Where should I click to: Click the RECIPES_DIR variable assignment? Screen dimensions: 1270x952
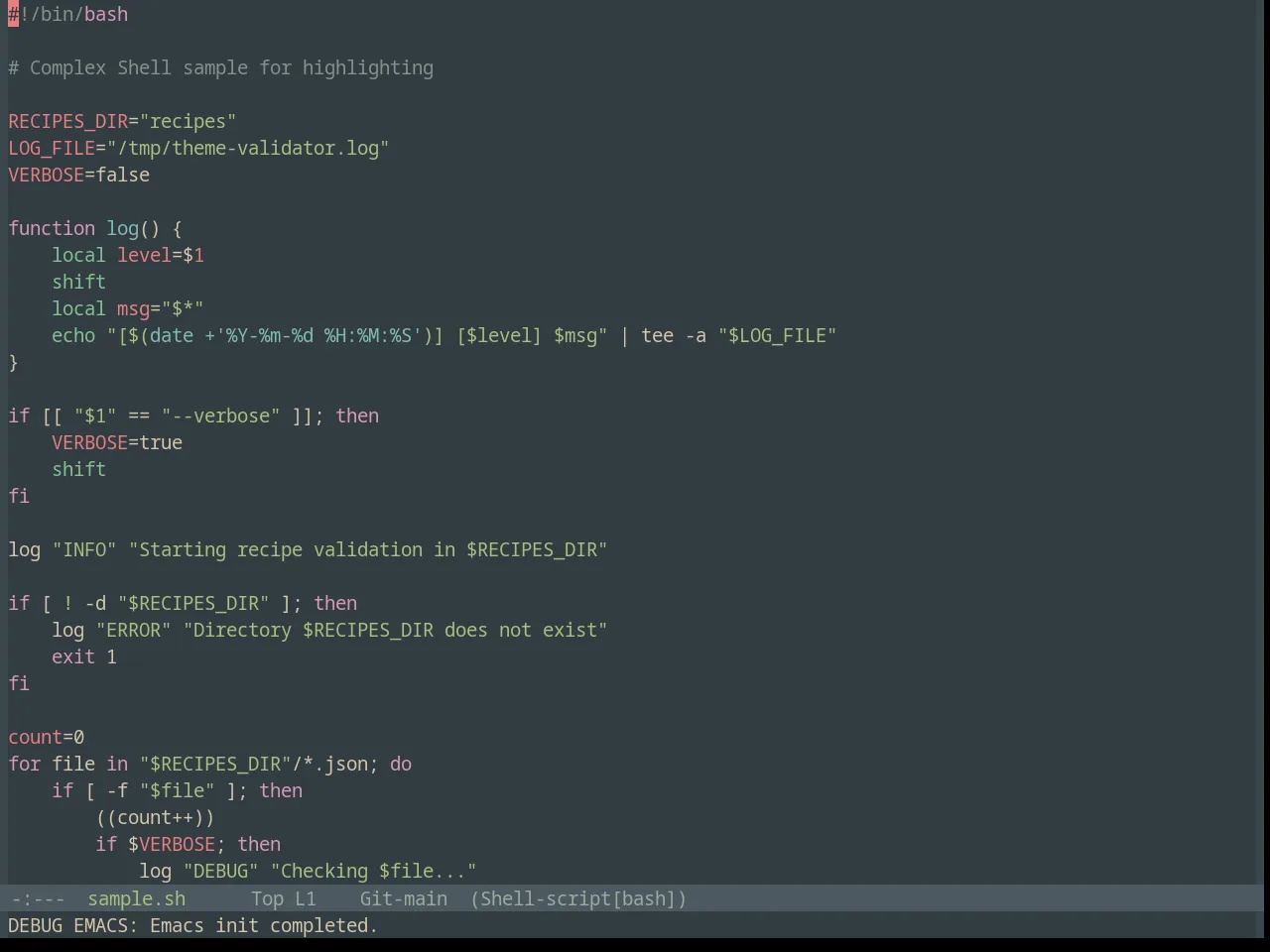coord(122,121)
